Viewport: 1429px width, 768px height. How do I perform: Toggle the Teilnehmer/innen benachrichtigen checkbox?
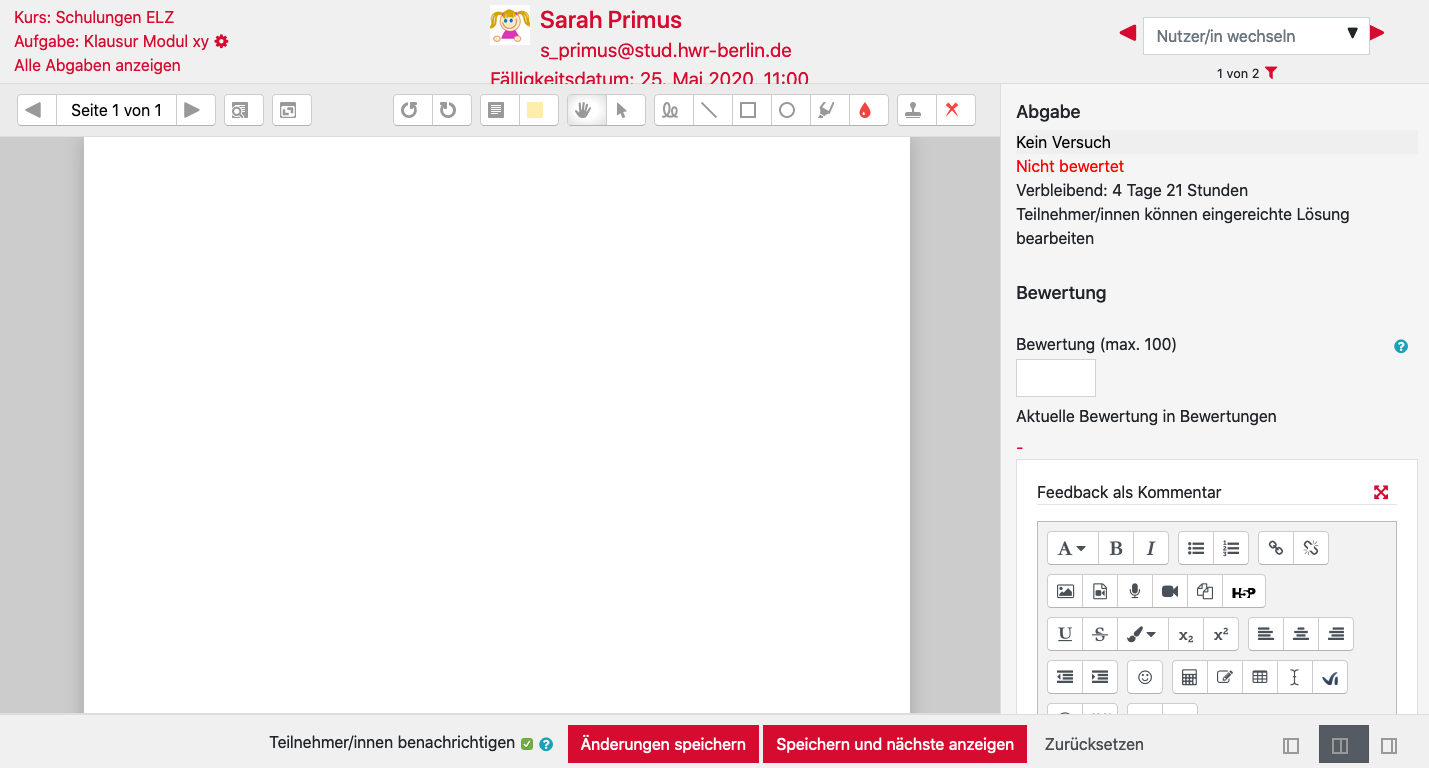tap(527, 744)
